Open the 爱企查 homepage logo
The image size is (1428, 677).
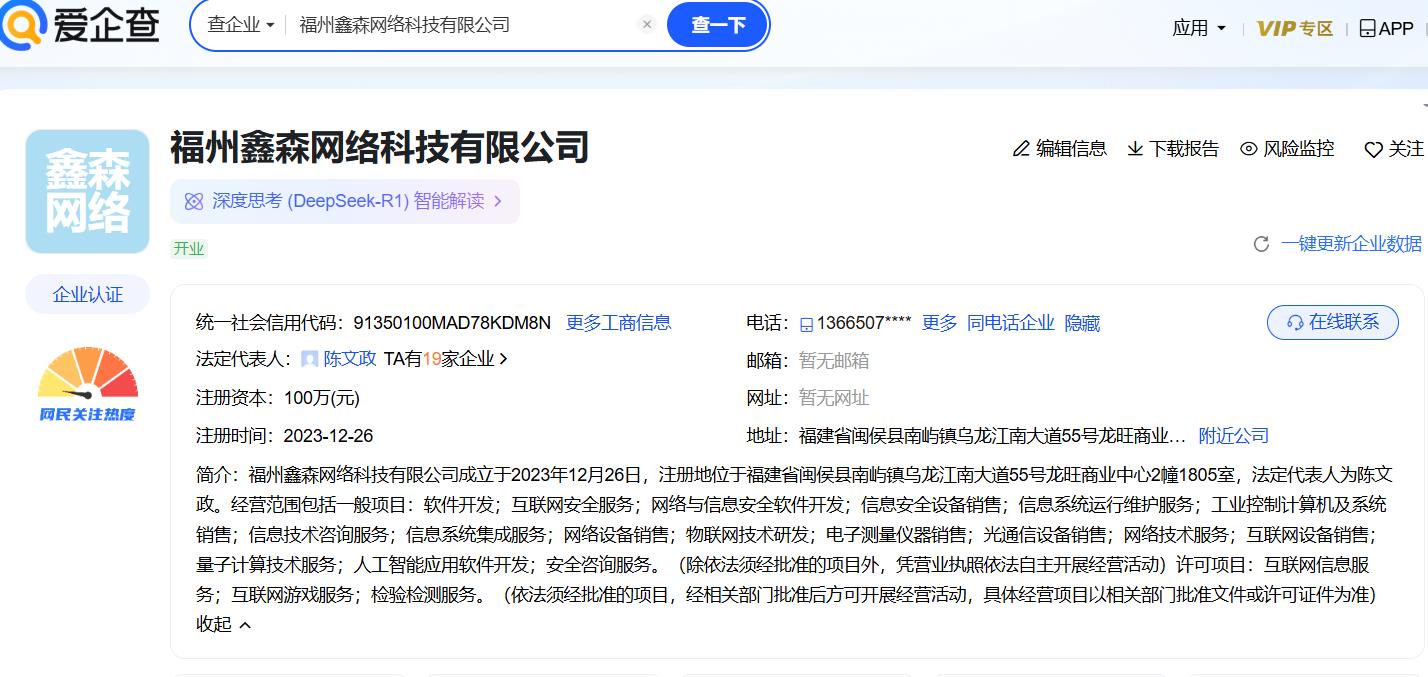point(80,25)
